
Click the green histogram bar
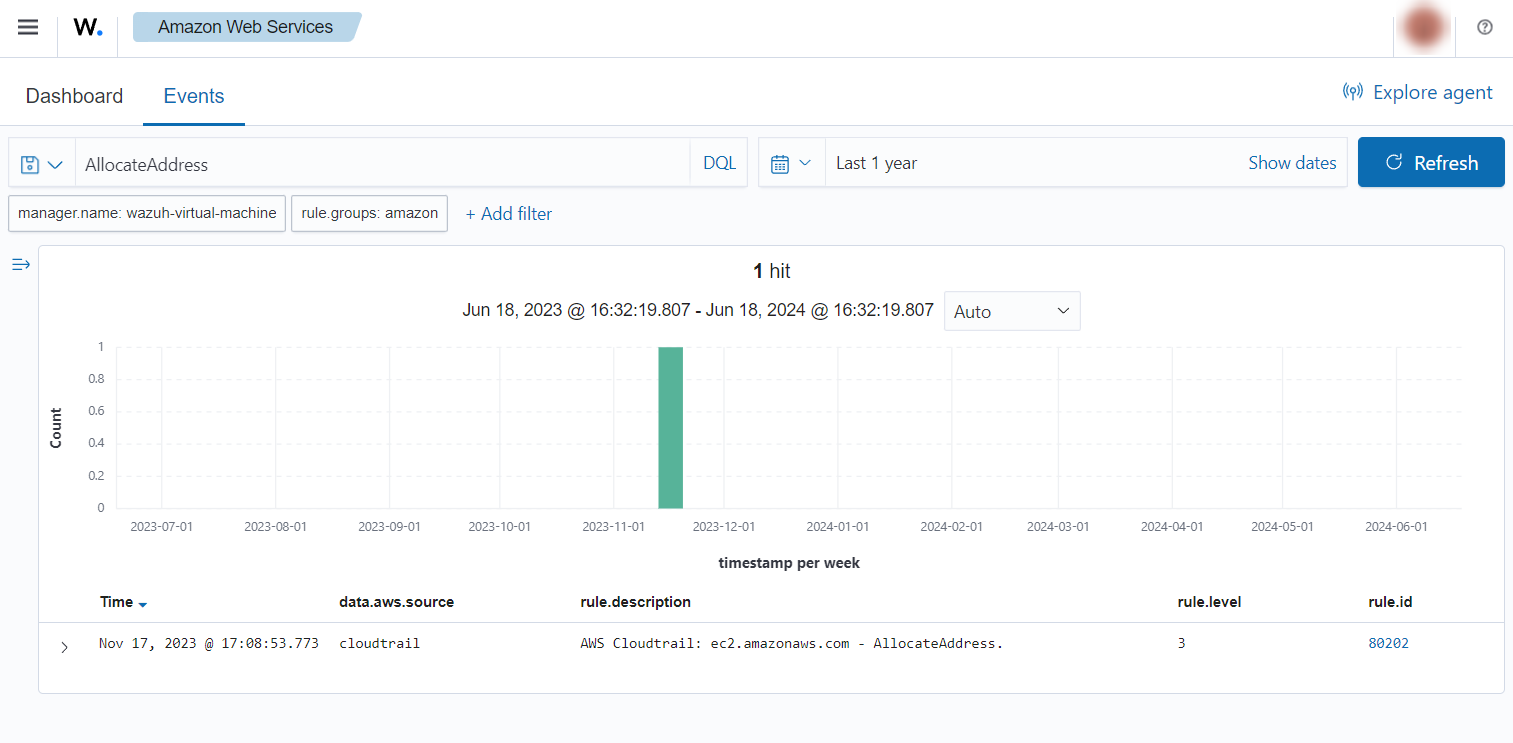[670, 428]
